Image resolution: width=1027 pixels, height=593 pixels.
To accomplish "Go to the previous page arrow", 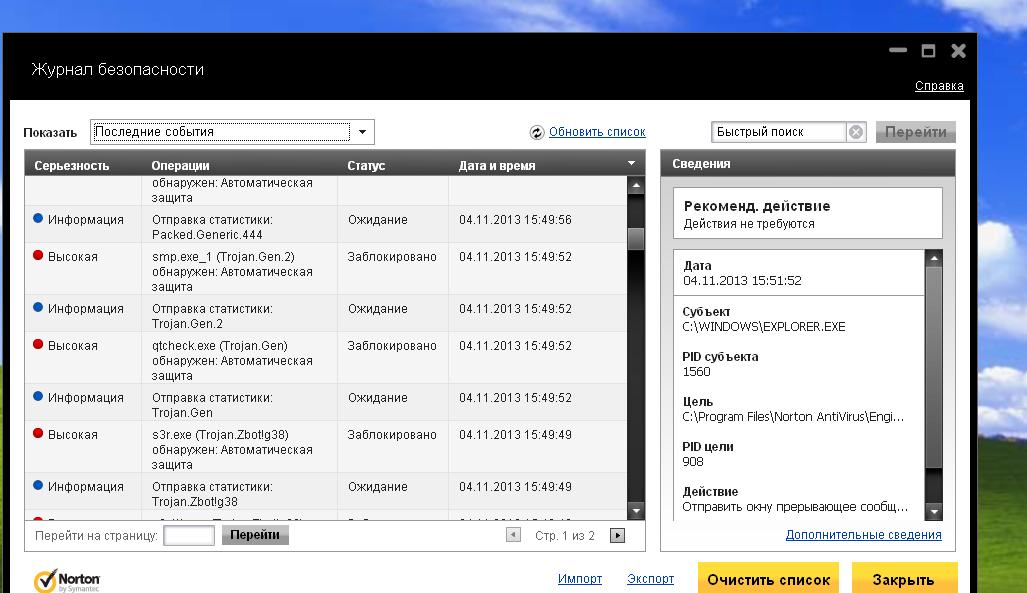I will click(514, 536).
